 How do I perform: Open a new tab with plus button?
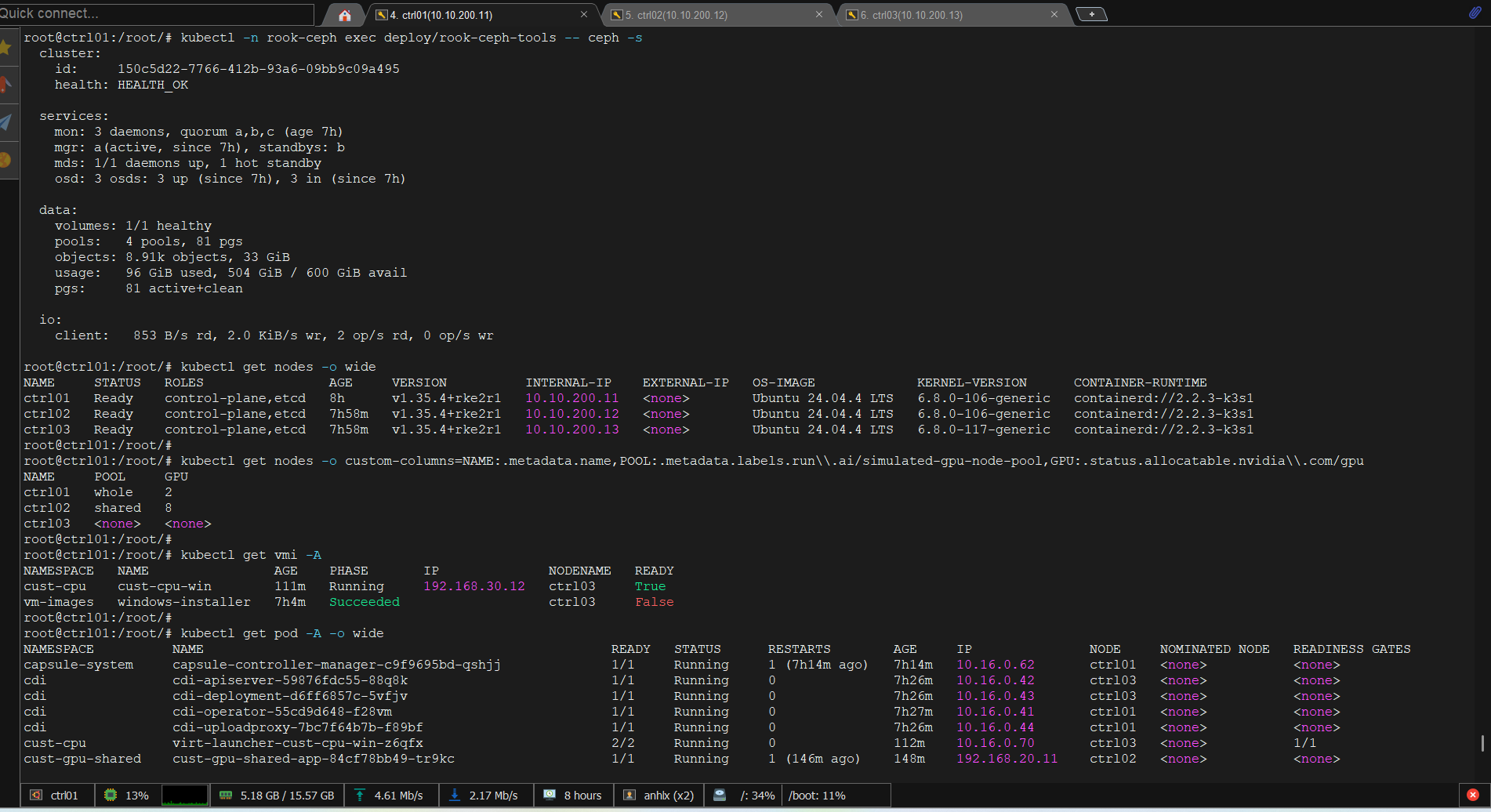1091,14
